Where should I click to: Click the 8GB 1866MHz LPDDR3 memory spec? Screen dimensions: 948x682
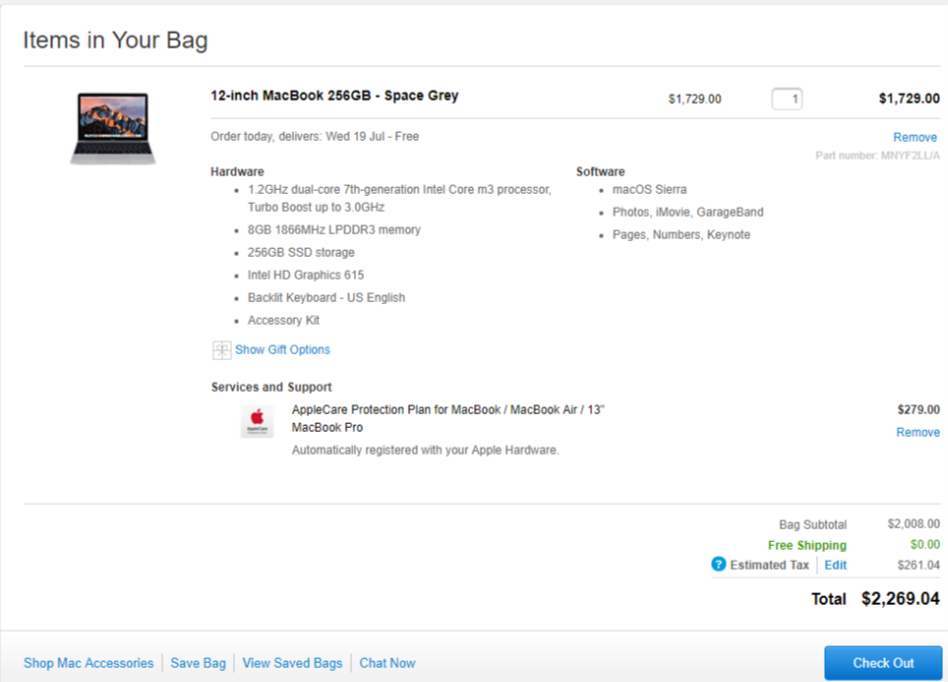pos(334,229)
